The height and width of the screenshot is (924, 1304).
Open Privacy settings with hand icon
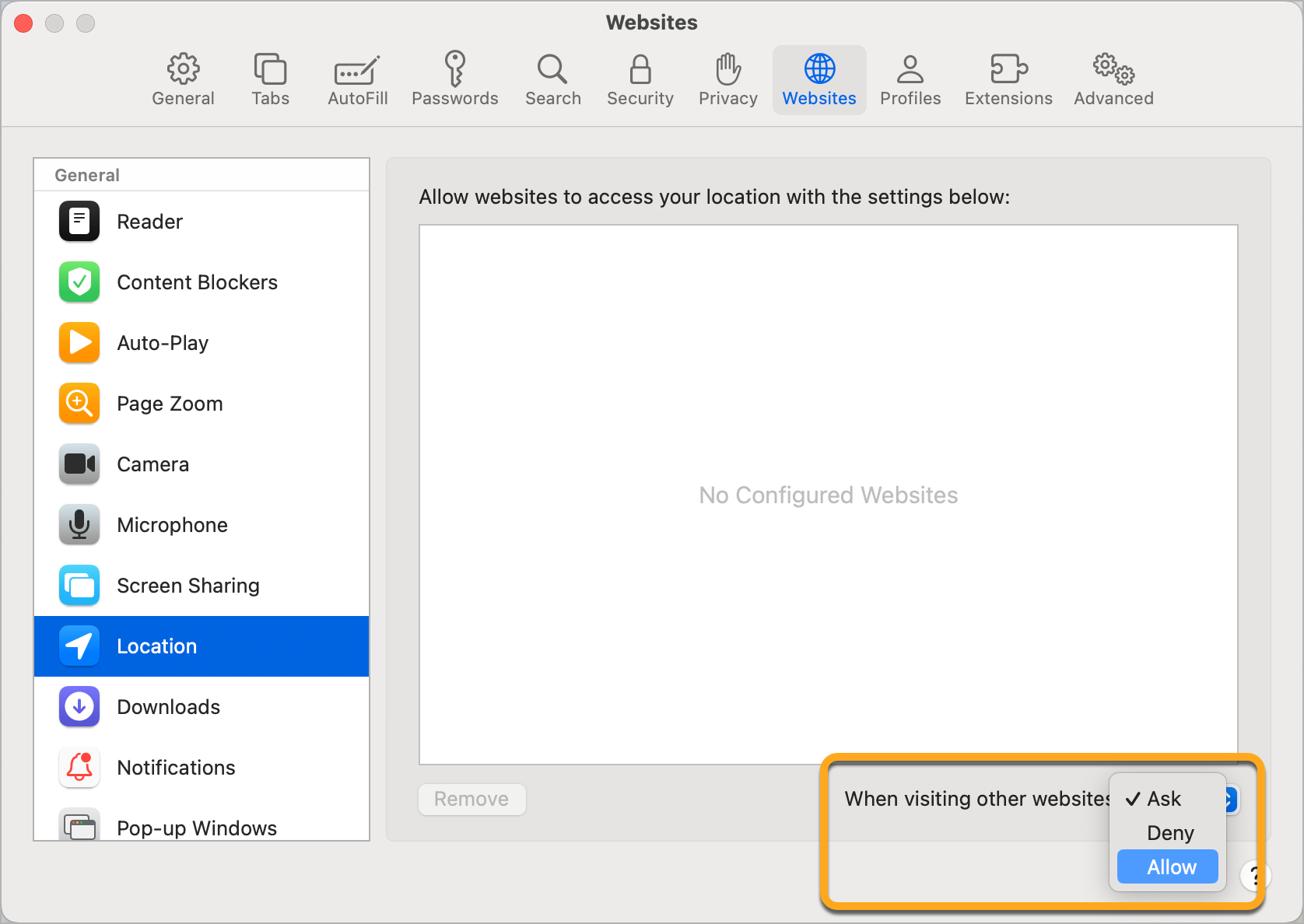pyautogui.click(x=727, y=79)
